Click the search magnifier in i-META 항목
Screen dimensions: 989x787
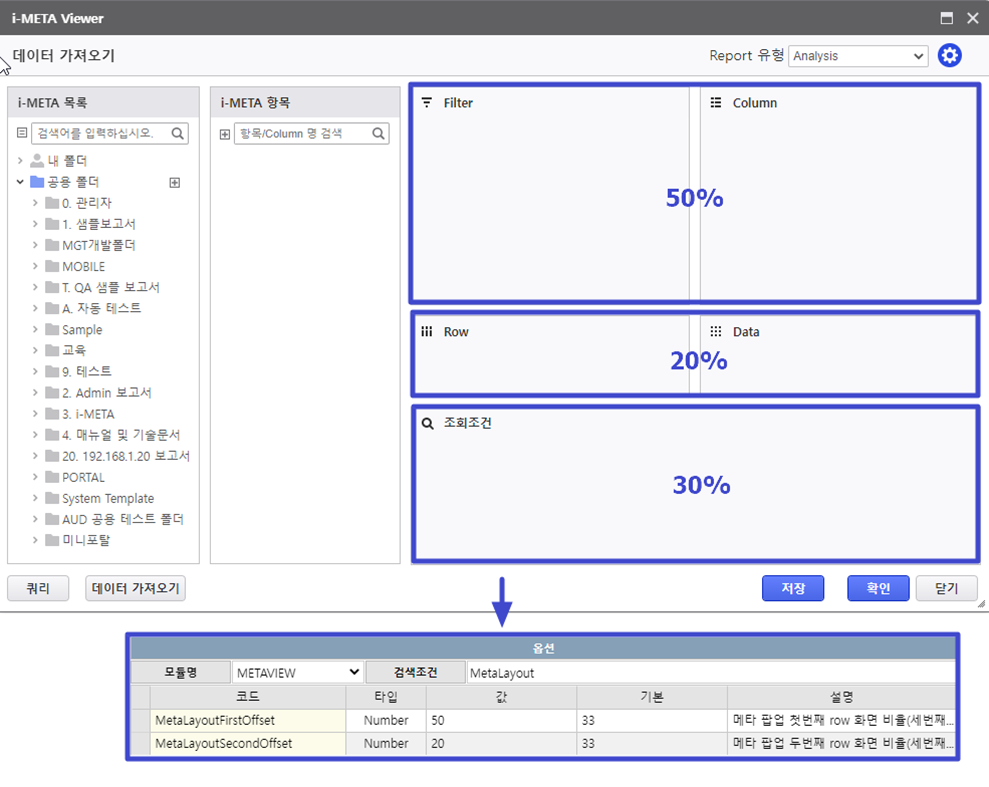pos(379,133)
